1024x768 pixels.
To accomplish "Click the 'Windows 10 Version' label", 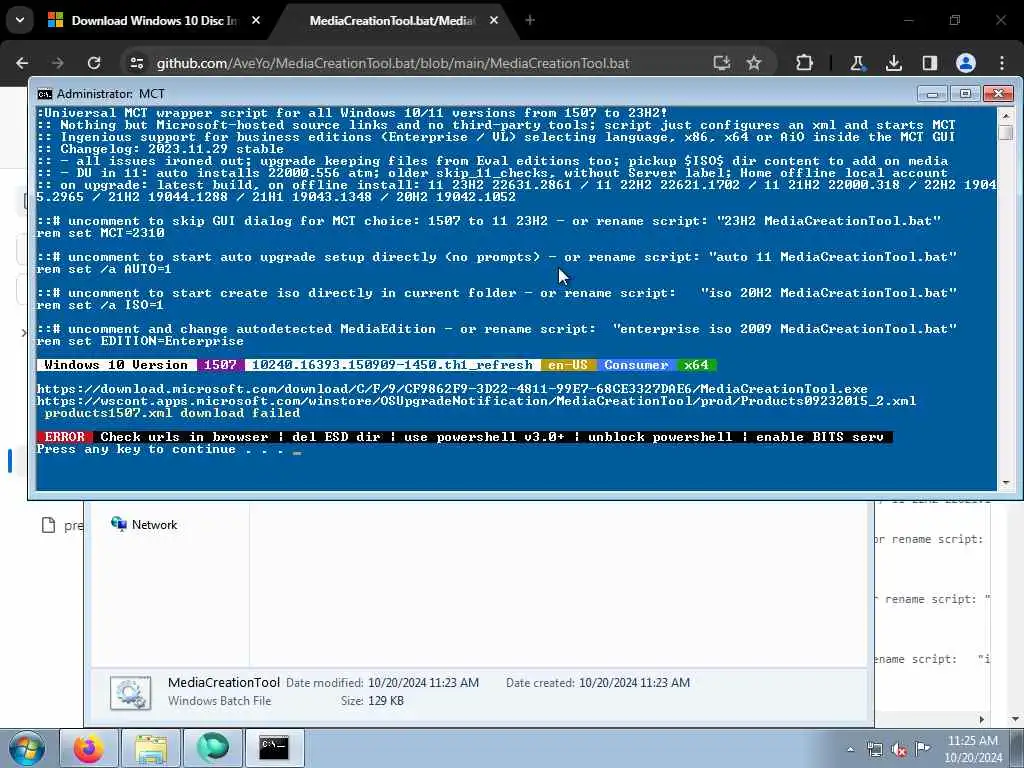I will pyautogui.click(x=116, y=365).
